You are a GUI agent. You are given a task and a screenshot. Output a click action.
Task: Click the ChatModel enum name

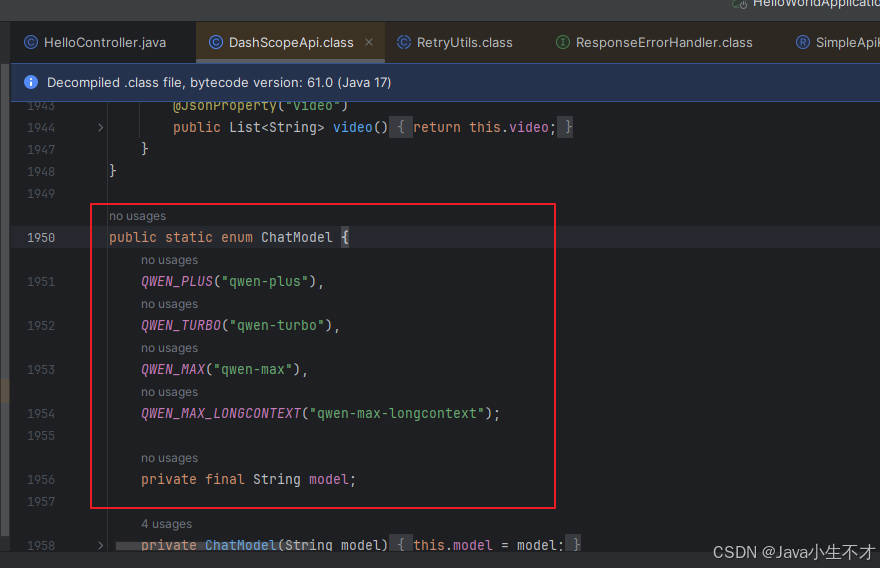297,237
